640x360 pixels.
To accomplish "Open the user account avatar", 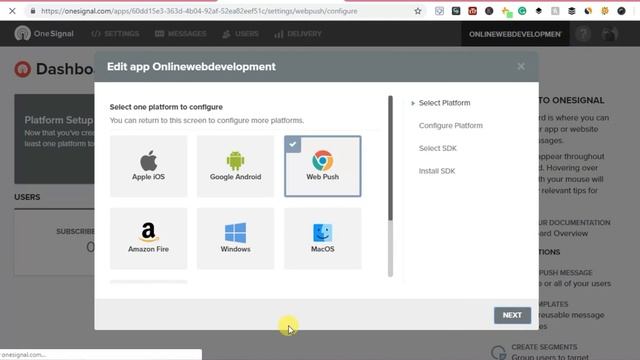I will [x=609, y=34].
